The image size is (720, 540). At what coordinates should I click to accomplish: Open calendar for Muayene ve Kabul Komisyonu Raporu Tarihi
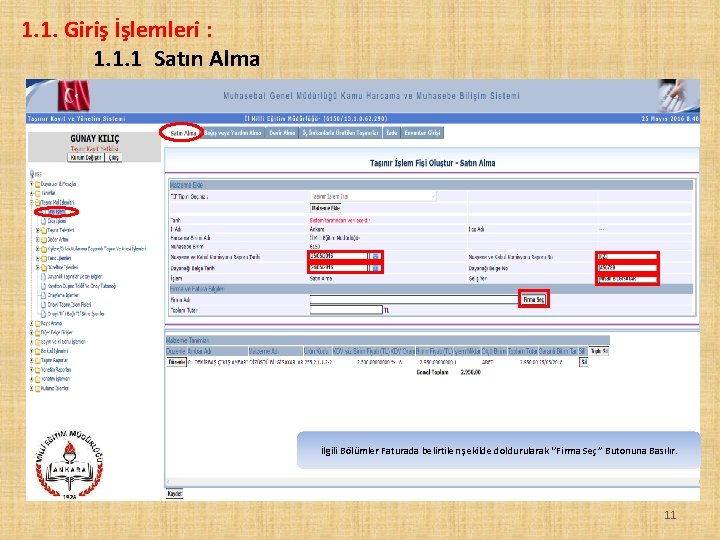point(375,256)
